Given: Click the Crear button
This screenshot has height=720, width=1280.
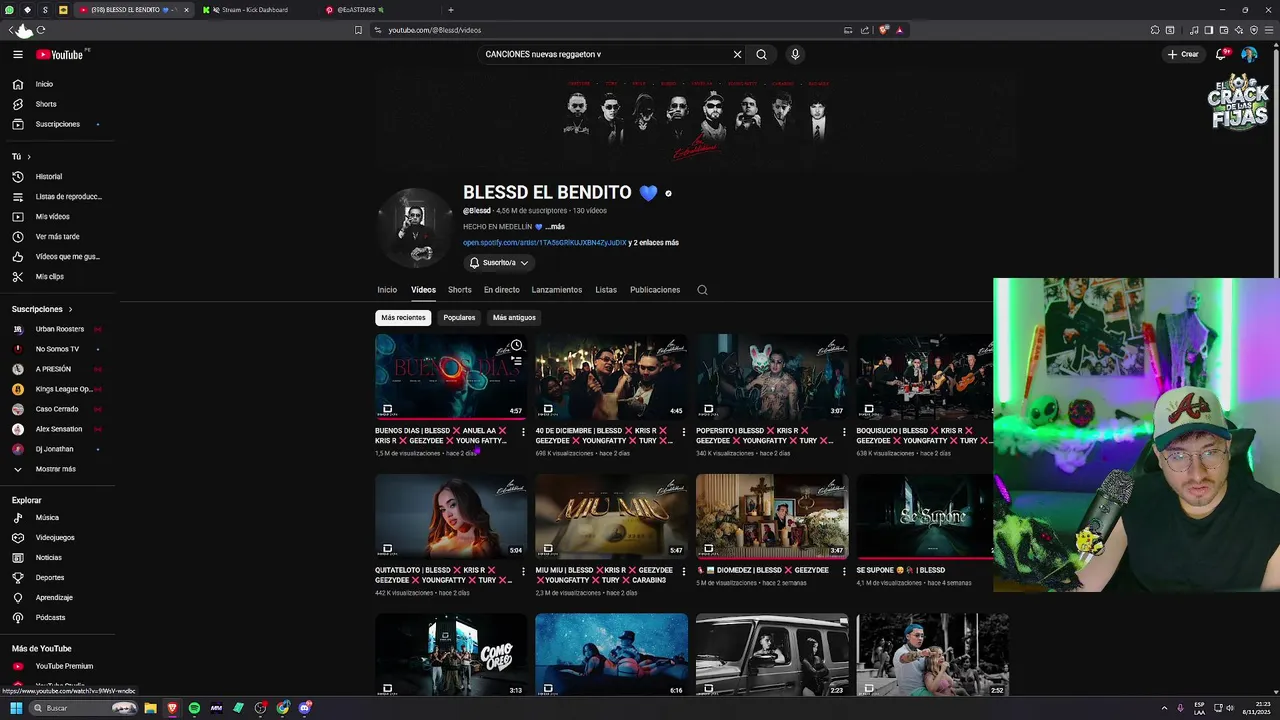Looking at the screenshot, I should (1183, 55).
